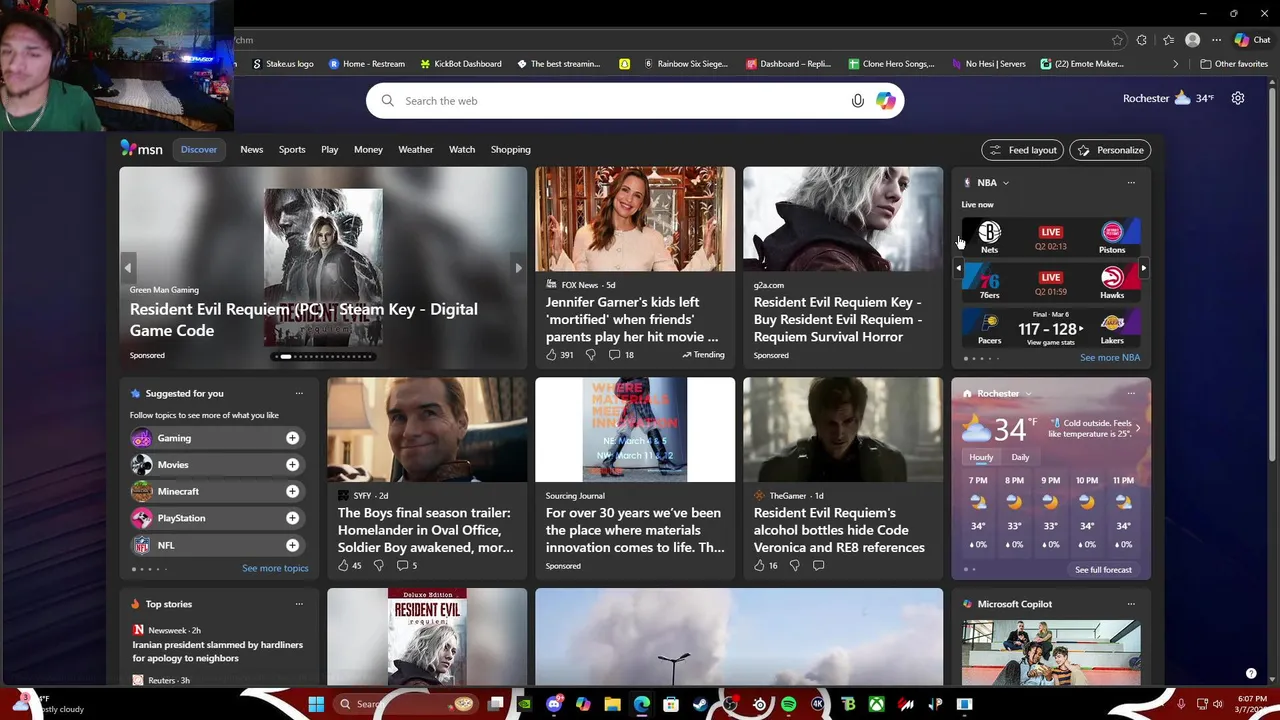The image size is (1280, 720).
Task: Open the Nets vs Pistons live game
Action: (x=1051, y=238)
